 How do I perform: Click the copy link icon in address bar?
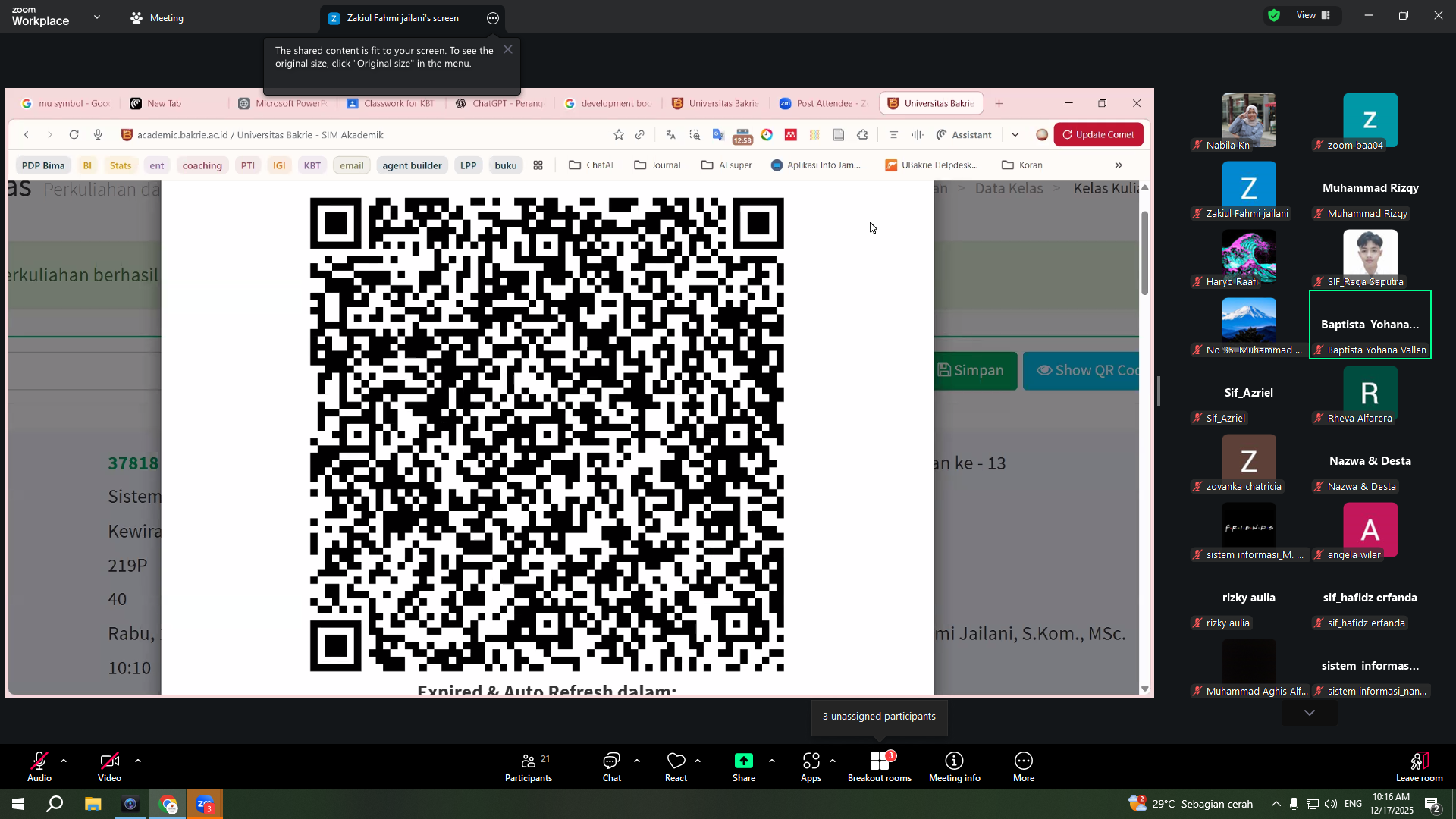640,135
